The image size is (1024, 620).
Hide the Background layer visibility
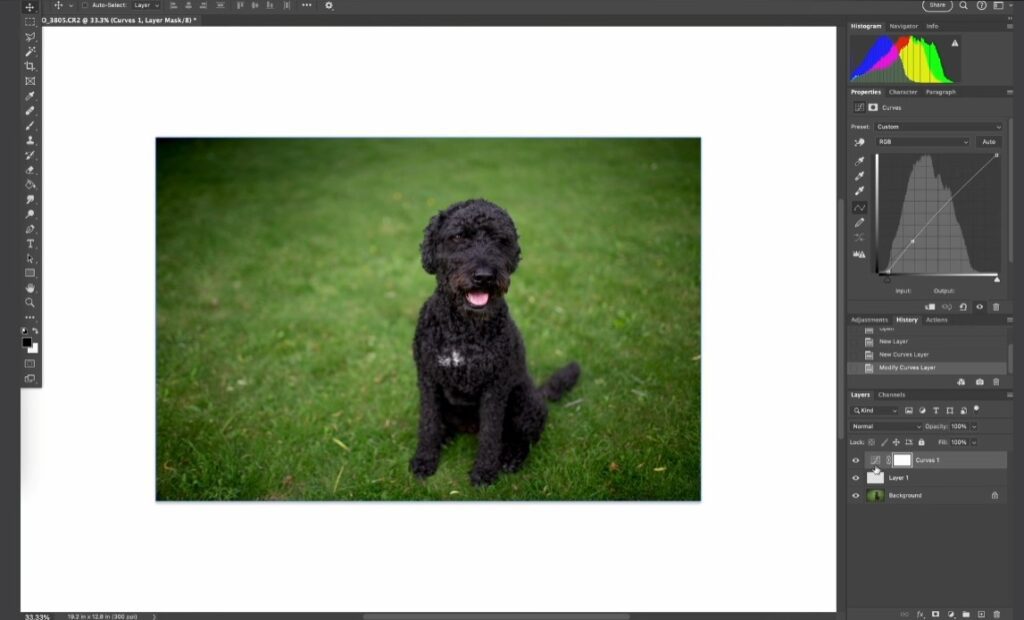856,496
